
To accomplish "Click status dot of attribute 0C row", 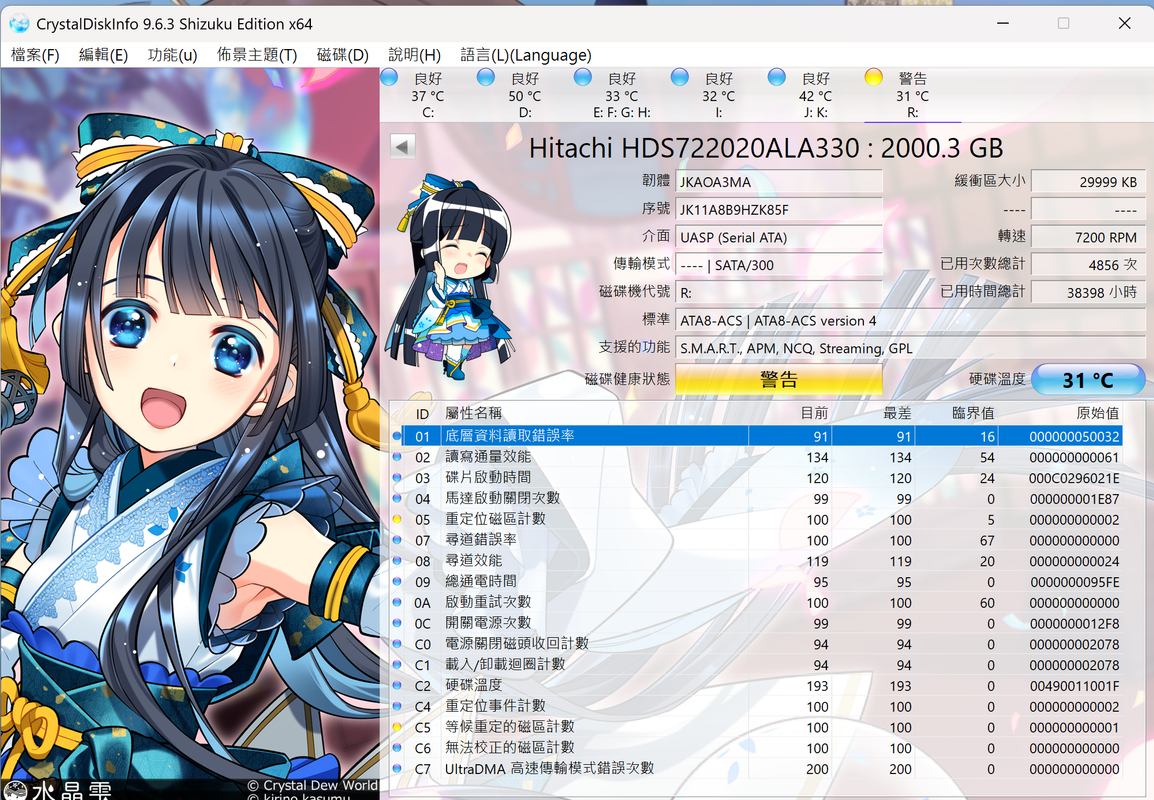I will click(x=397, y=623).
